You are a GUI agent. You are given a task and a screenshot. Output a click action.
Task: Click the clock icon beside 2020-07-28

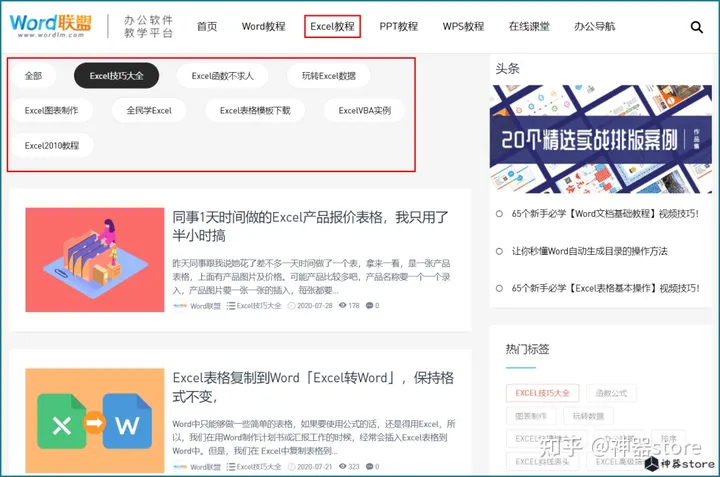coord(292,305)
